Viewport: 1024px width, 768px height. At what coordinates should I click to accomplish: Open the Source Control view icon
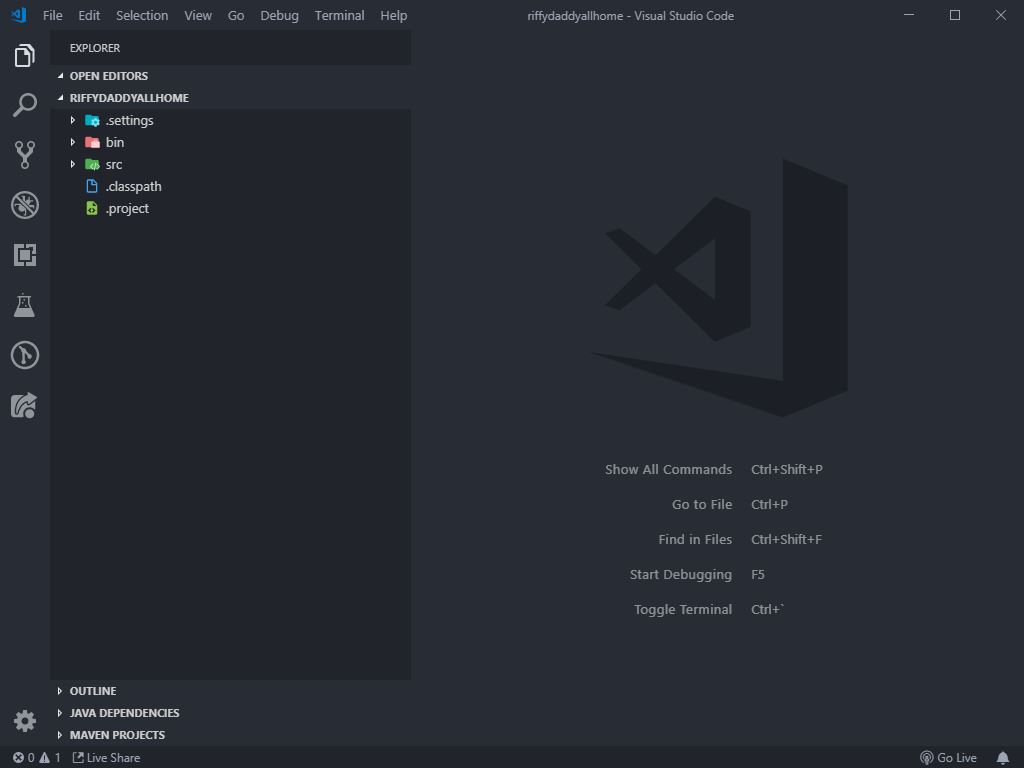(x=24, y=155)
